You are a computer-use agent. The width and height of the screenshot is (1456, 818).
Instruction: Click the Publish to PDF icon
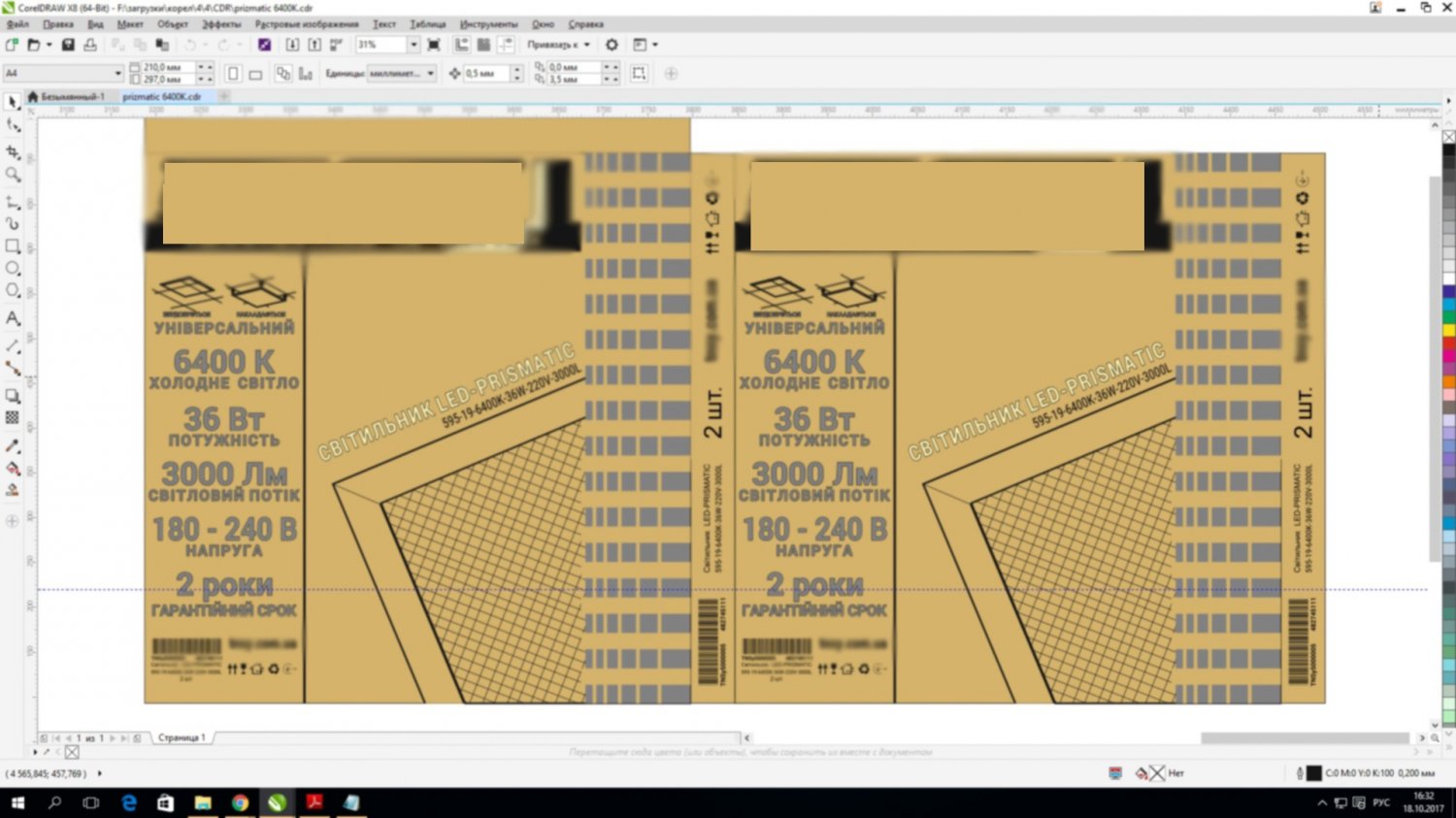(x=337, y=45)
